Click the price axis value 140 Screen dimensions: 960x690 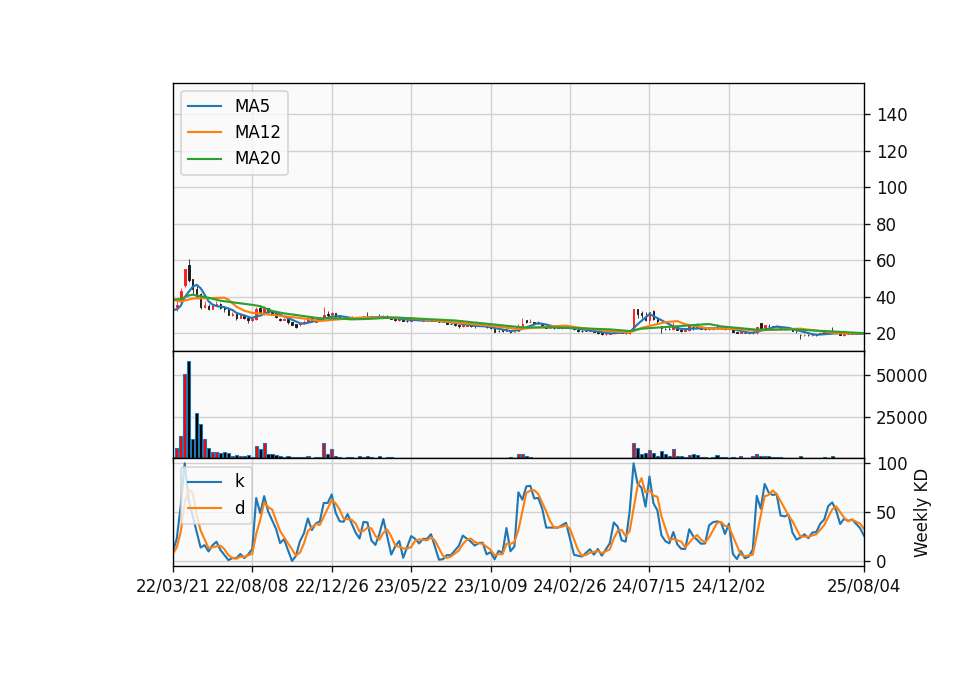point(892,115)
